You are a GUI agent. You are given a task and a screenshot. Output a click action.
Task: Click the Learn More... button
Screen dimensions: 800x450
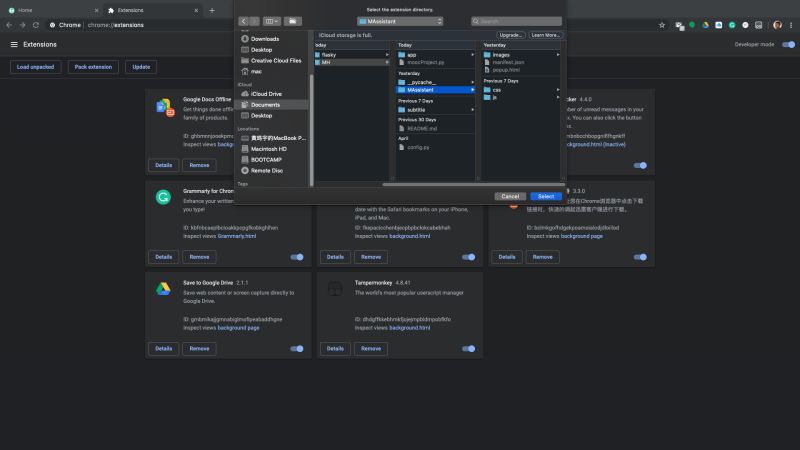545,35
